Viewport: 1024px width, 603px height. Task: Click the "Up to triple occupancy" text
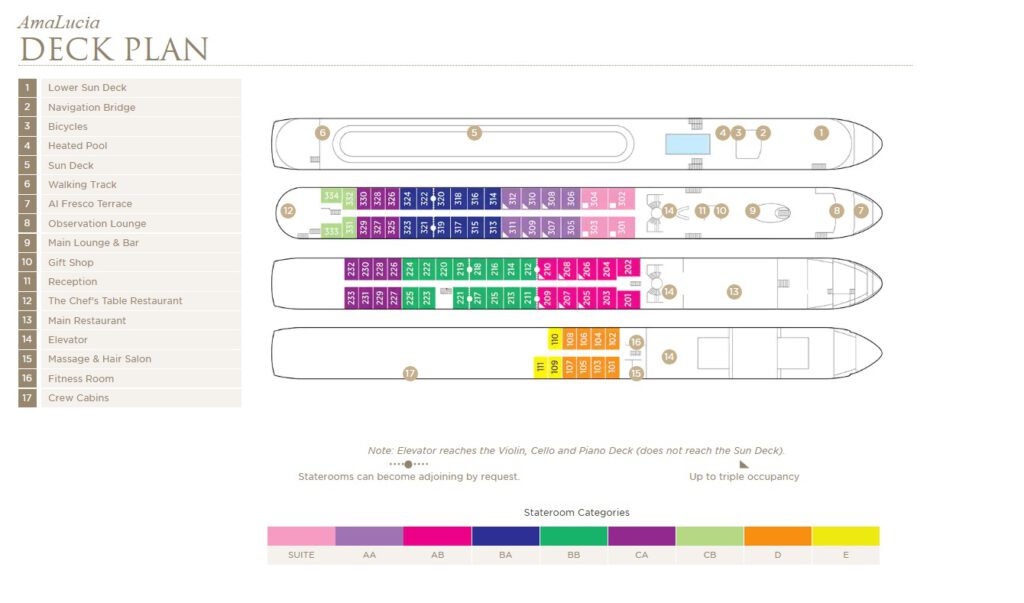click(744, 477)
